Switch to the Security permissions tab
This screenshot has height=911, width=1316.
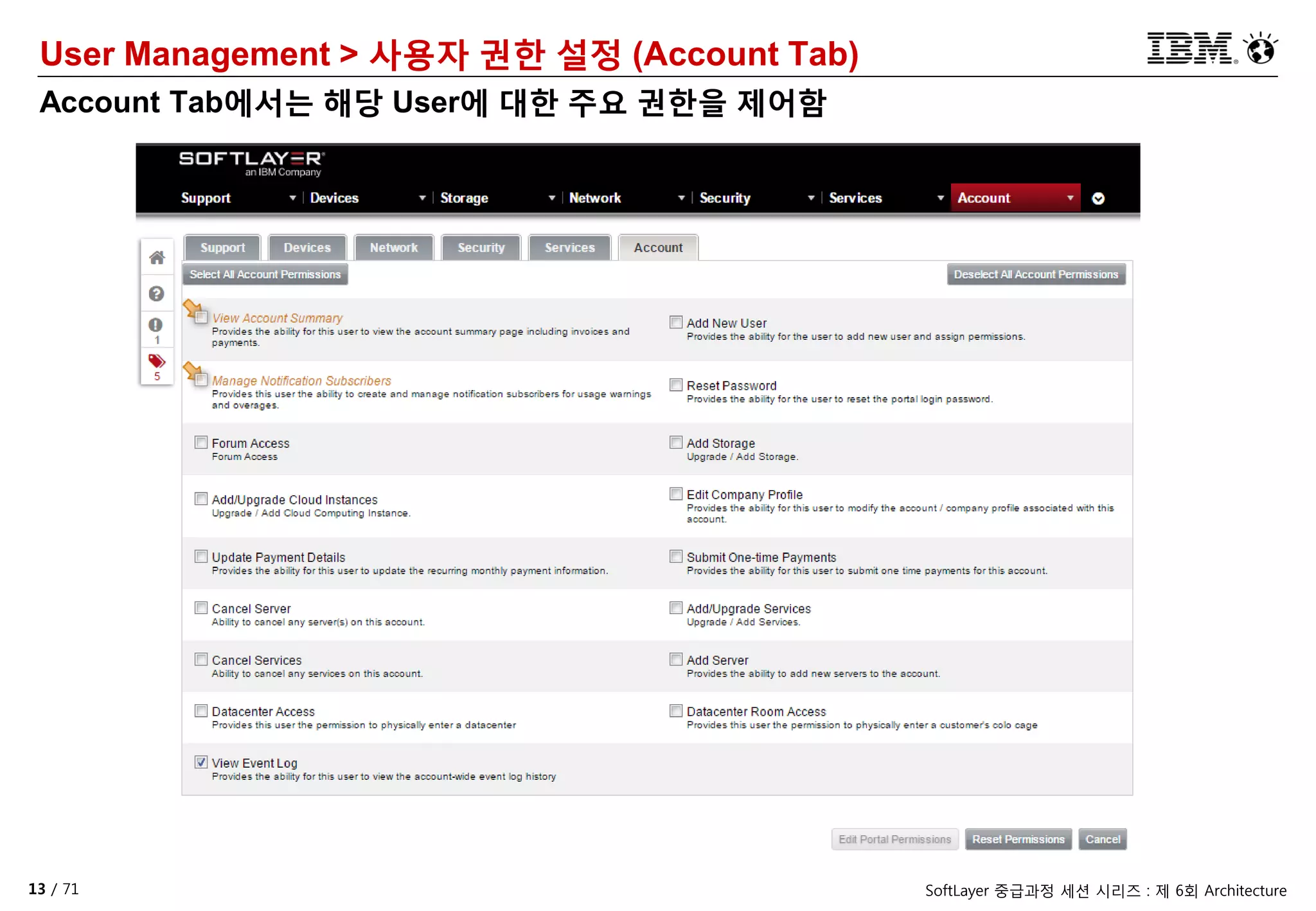[481, 247]
